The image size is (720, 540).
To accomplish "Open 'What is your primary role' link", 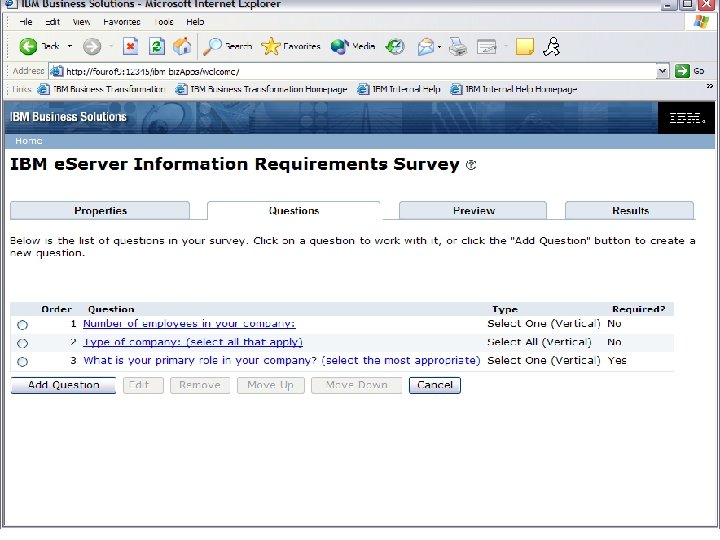I will [281, 360].
